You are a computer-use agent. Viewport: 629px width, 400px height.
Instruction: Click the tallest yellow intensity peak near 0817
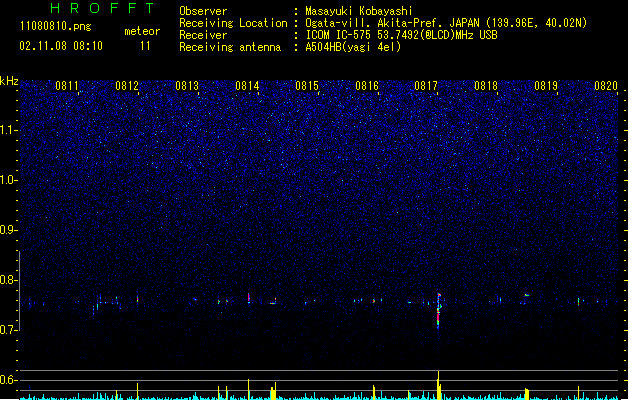click(x=438, y=385)
